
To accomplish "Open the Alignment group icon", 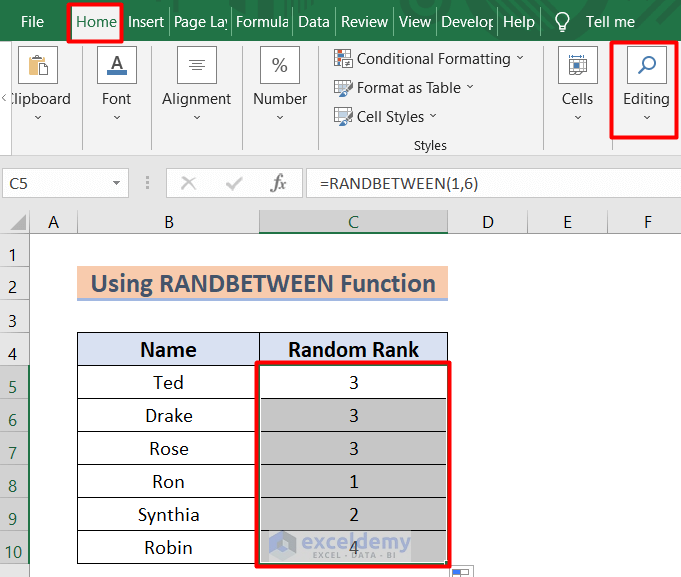I will 197,65.
